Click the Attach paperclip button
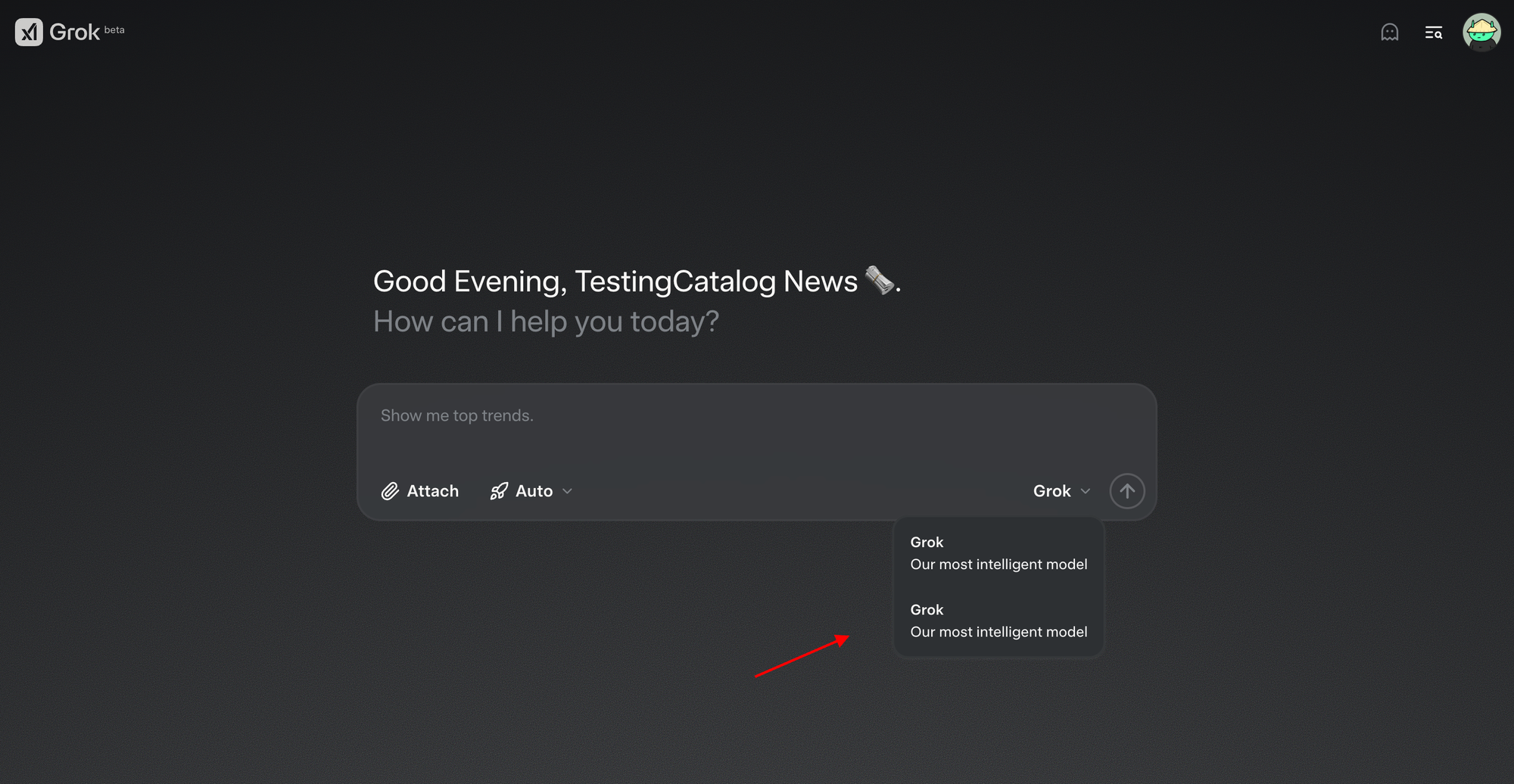This screenshot has height=784, width=1514. (x=420, y=491)
